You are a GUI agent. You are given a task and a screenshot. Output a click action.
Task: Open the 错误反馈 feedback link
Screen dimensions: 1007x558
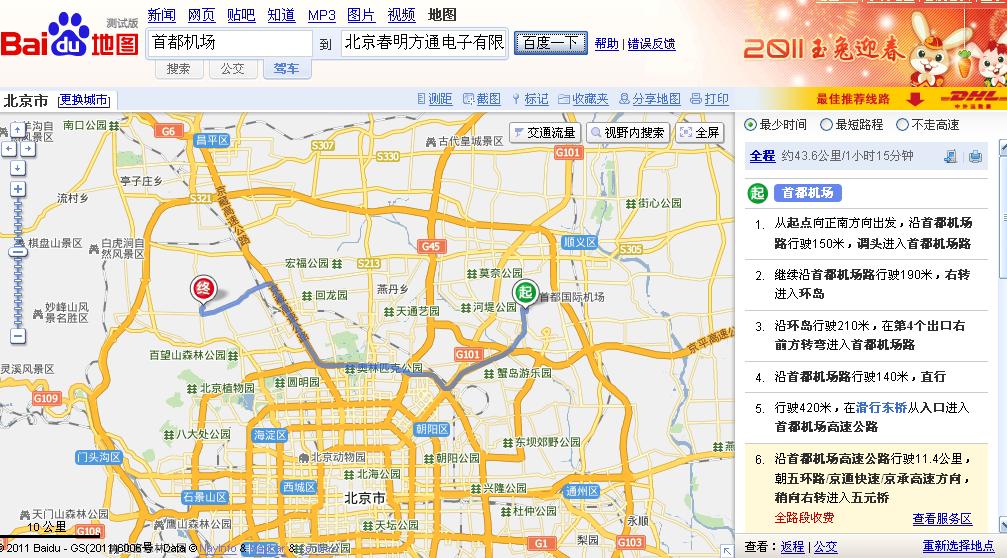pyautogui.click(x=651, y=44)
